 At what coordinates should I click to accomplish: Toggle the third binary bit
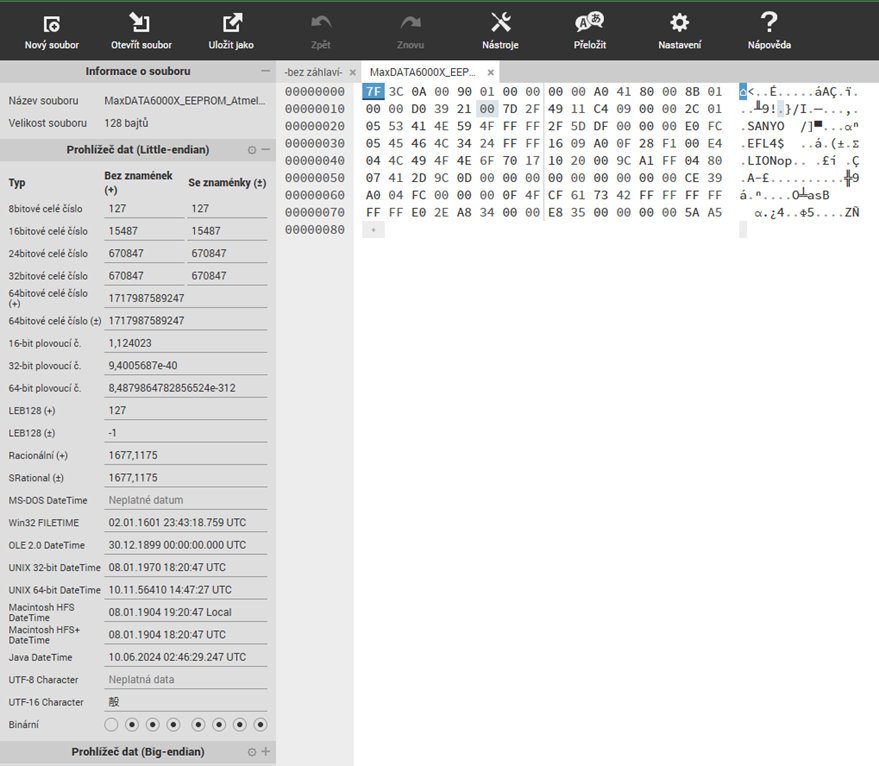152,725
